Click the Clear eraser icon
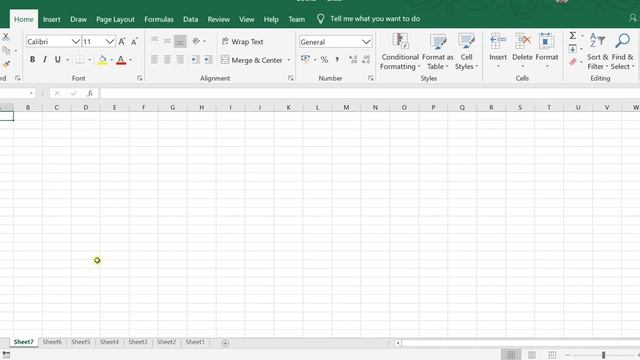 pos(573,62)
